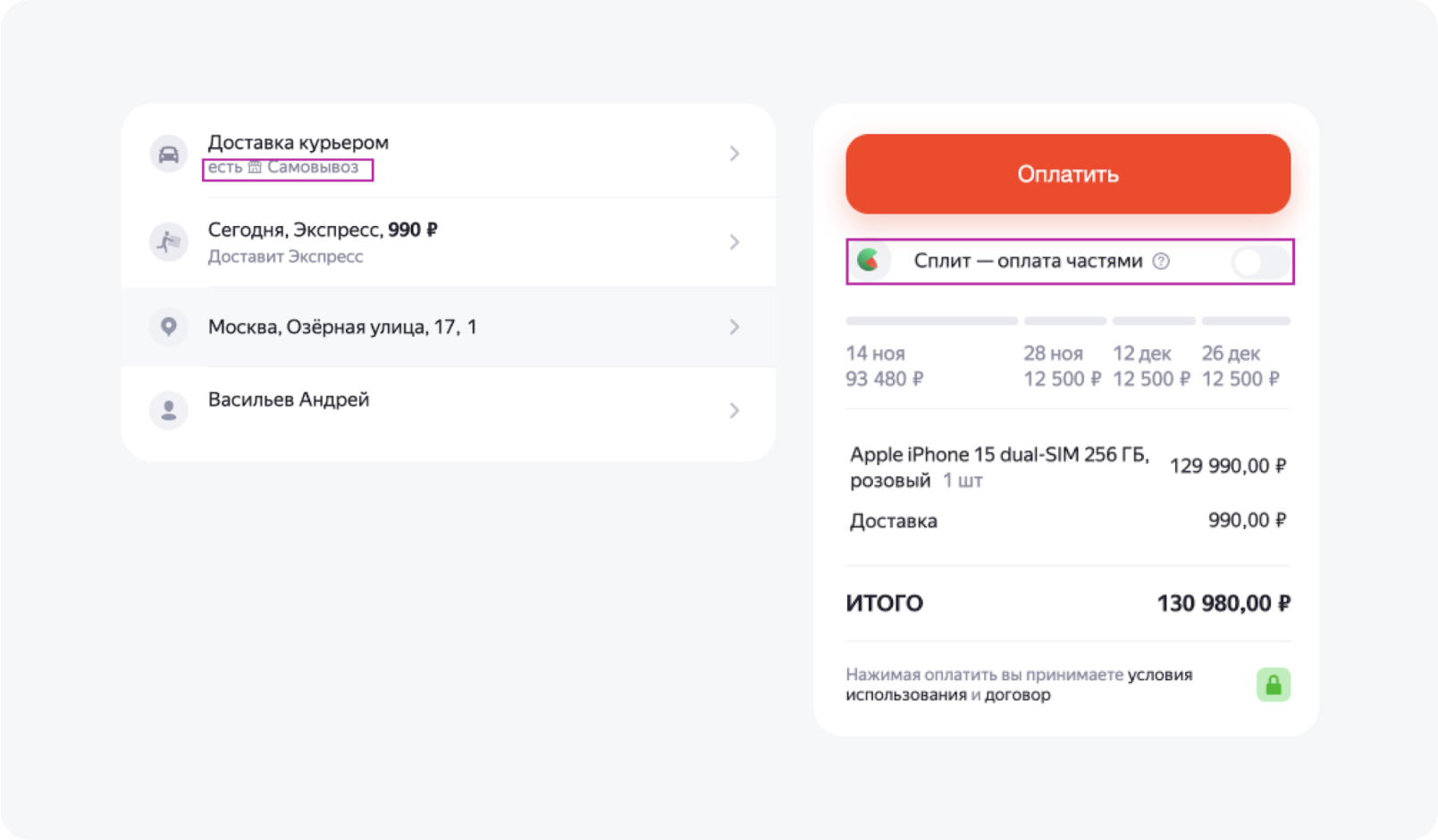Click the first installment progress bar segment

click(x=931, y=321)
